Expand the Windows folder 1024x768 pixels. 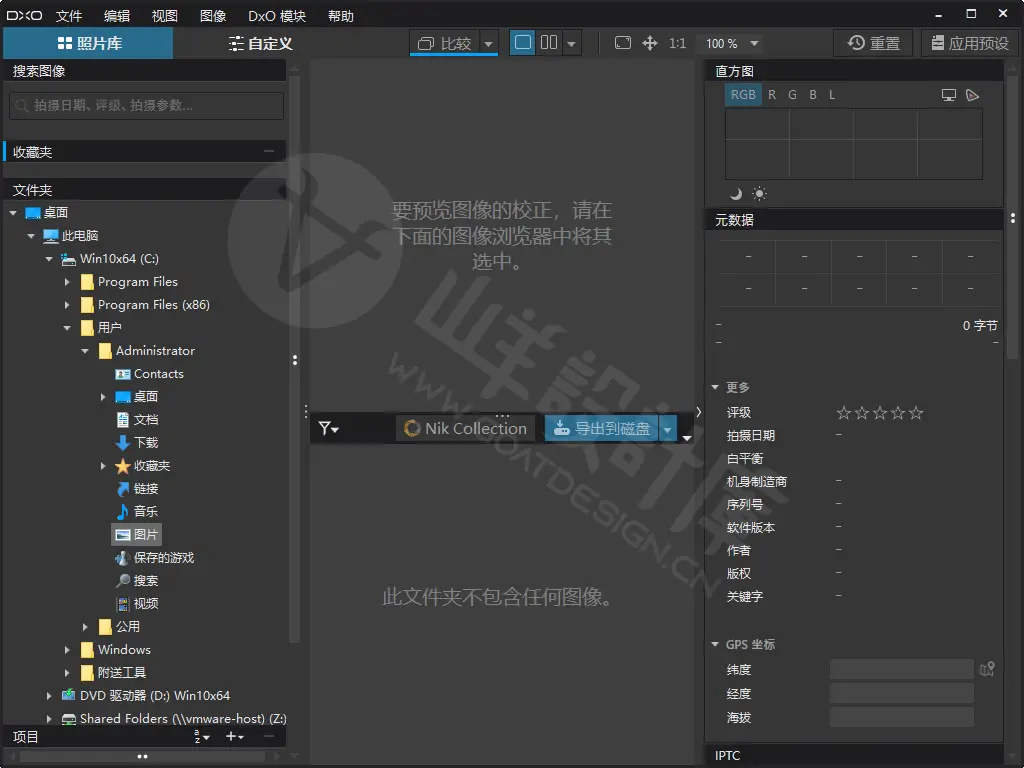tap(67, 650)
